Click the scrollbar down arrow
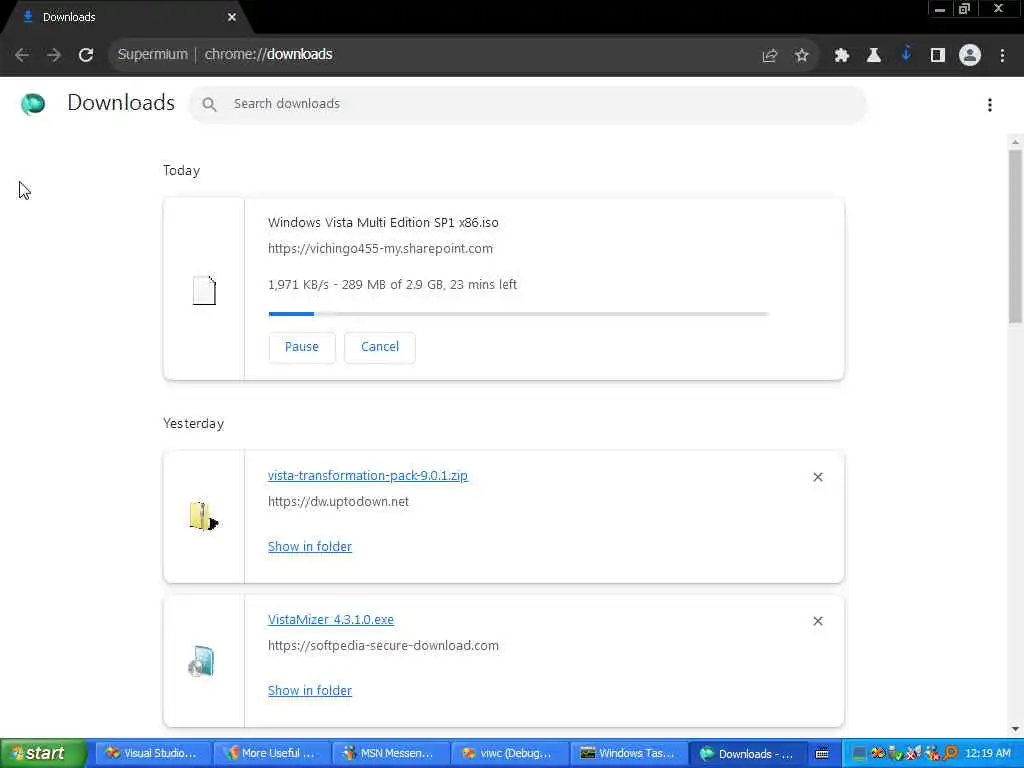Viewport: 1024px width, 768px height. point(1015,729)
